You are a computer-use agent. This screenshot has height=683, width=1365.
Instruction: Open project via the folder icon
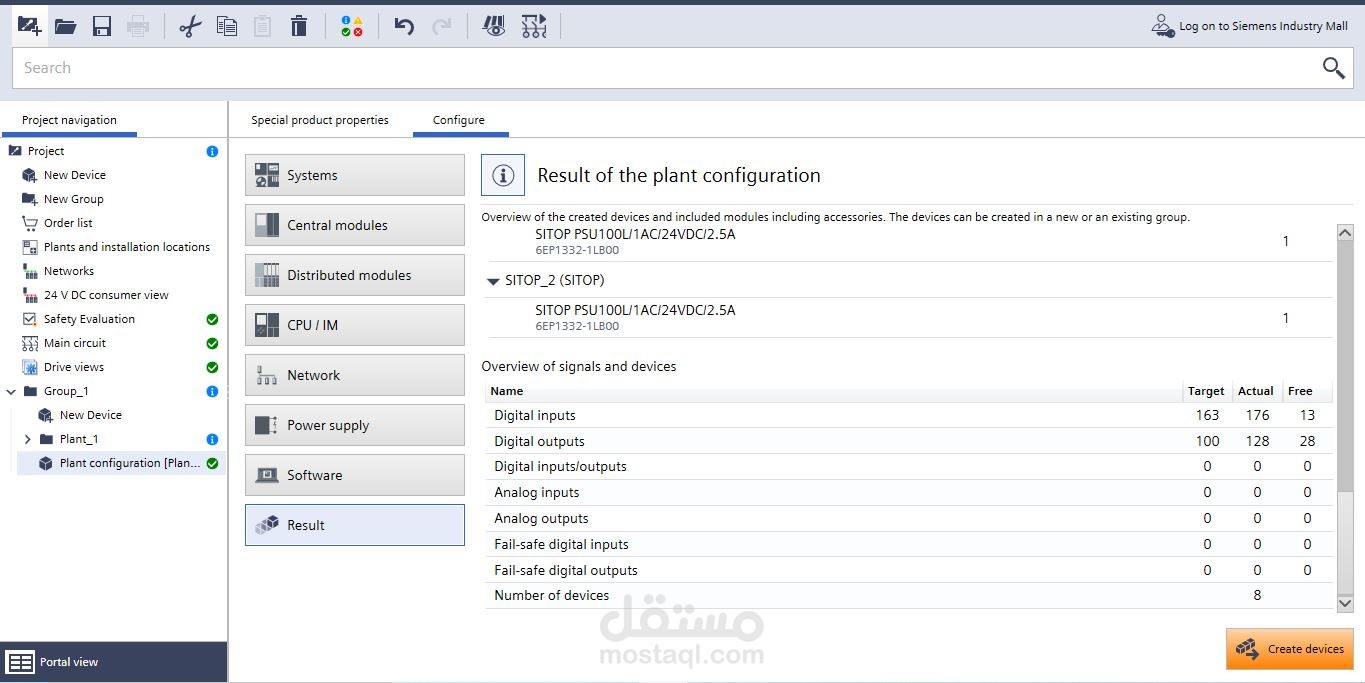[66, 27]
